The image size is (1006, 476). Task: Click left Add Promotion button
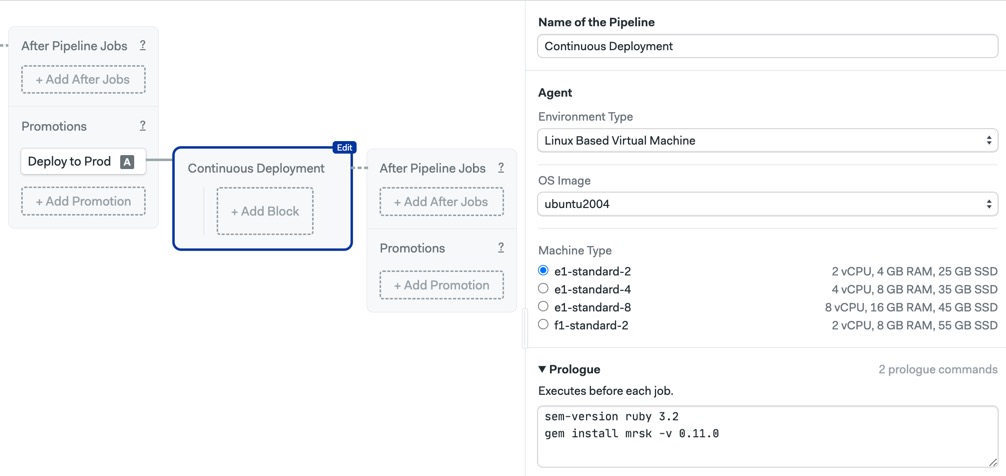pos(83,201)
